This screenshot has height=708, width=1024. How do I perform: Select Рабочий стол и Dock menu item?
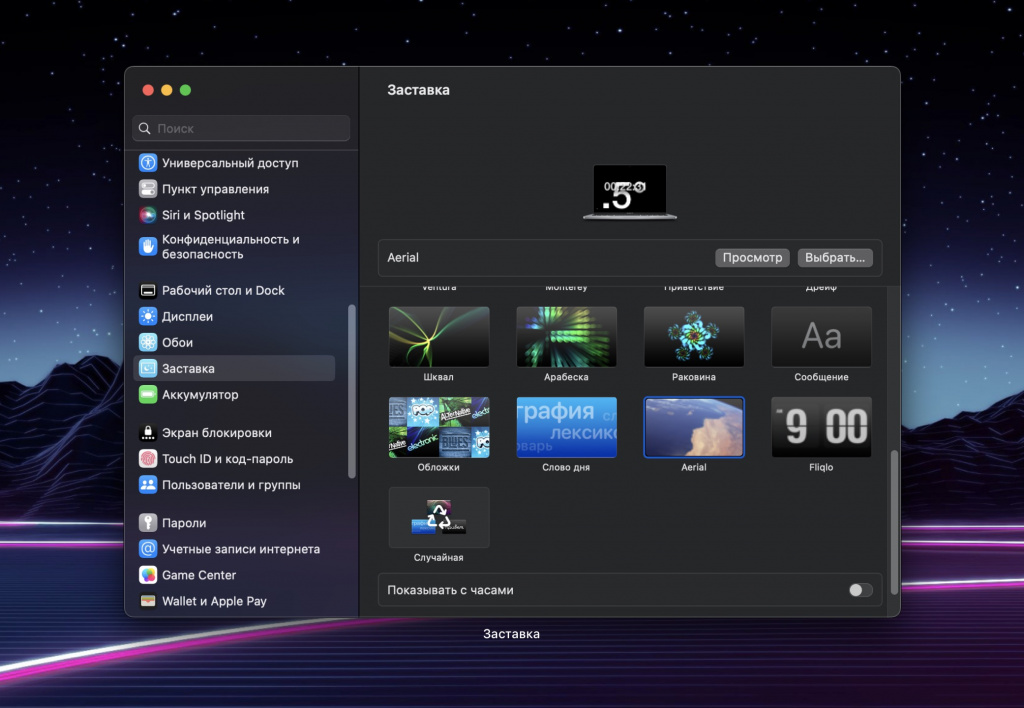click(x=223, y=291)
